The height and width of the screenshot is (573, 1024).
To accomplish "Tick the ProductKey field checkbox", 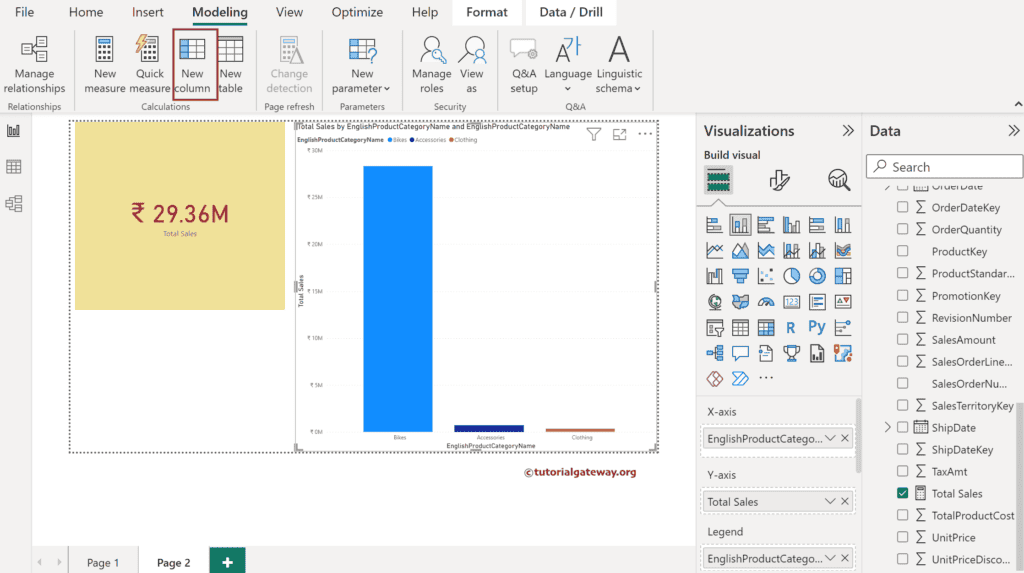I will [903, 251].
